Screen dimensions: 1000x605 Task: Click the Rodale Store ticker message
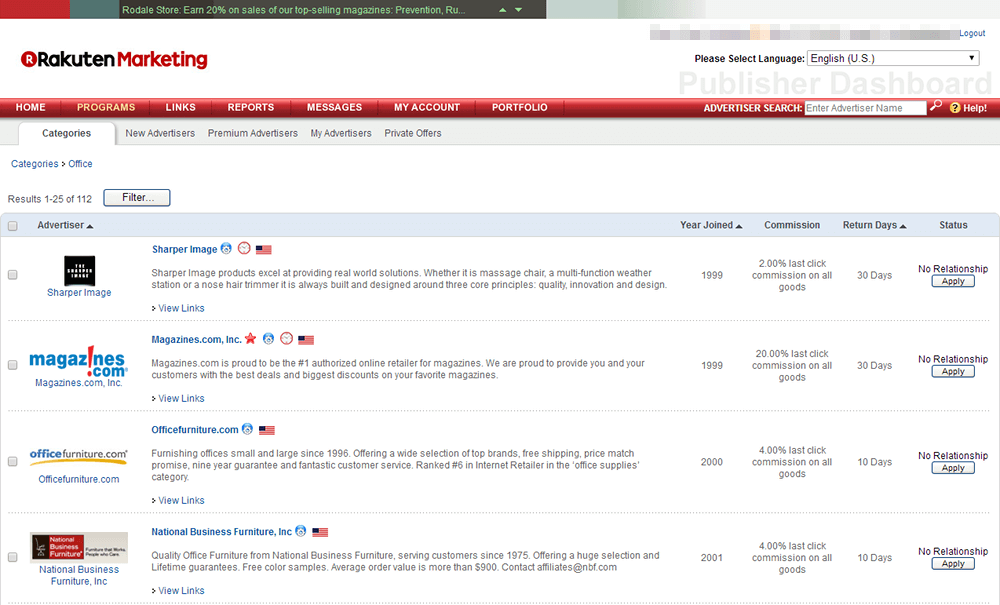tap(293, 10)
